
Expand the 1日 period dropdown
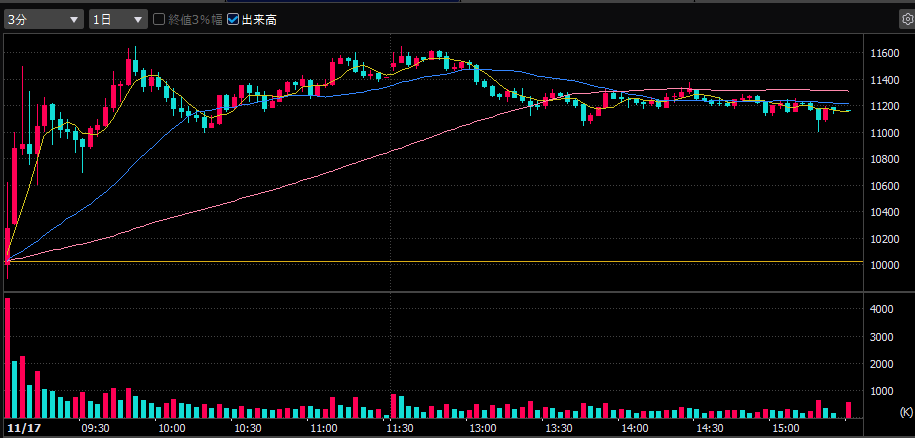pos(117,19)
